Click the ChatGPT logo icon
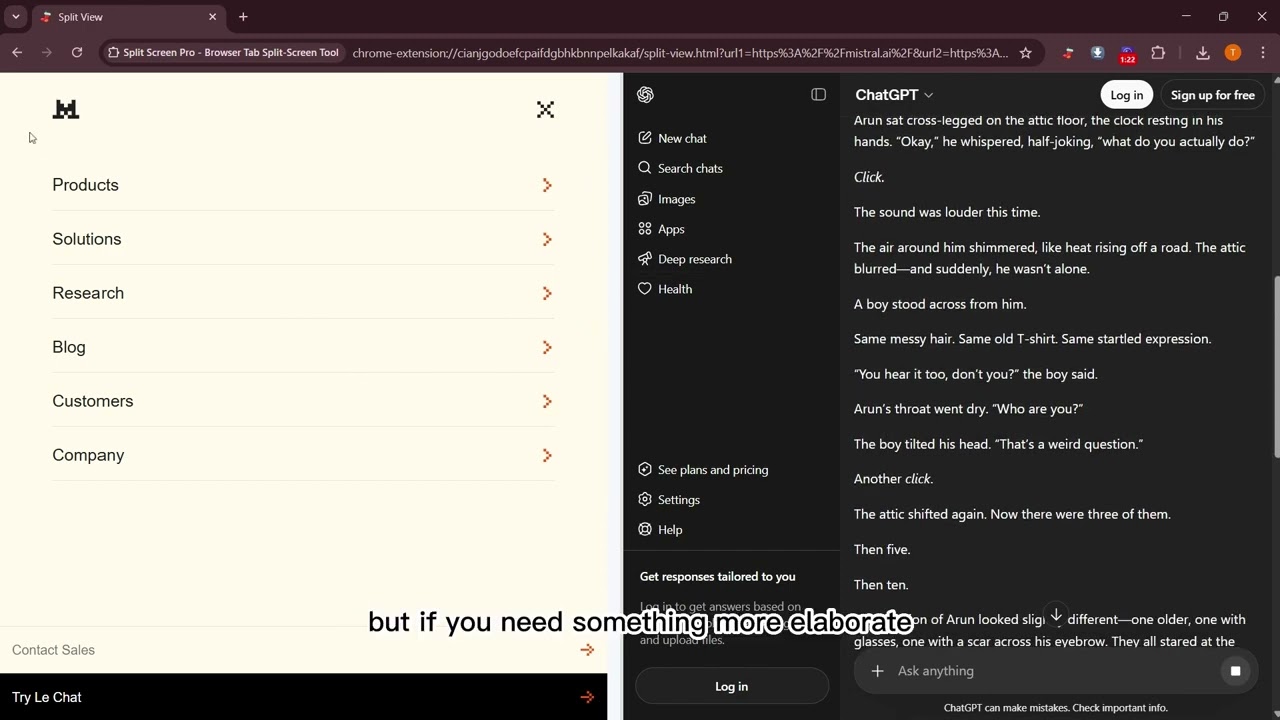 pos(645,94)
